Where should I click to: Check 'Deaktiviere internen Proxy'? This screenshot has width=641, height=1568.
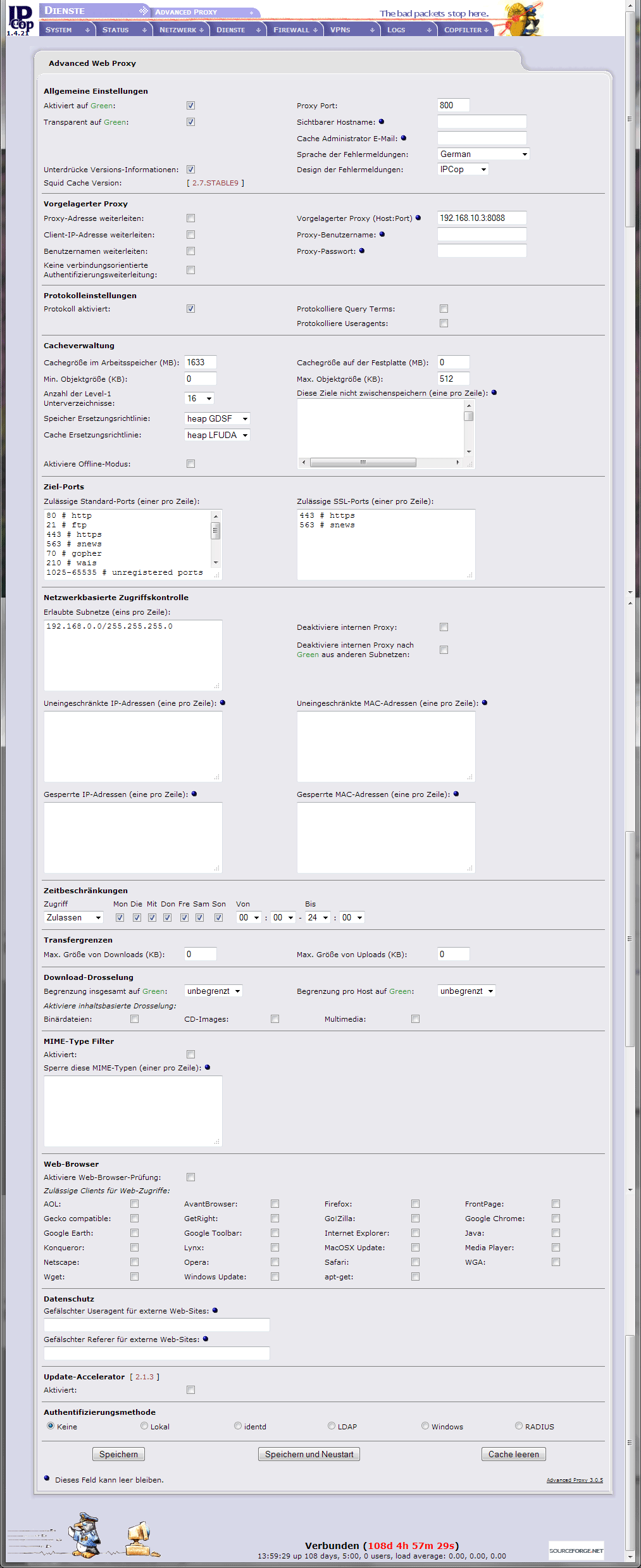(x=444, y=627)
